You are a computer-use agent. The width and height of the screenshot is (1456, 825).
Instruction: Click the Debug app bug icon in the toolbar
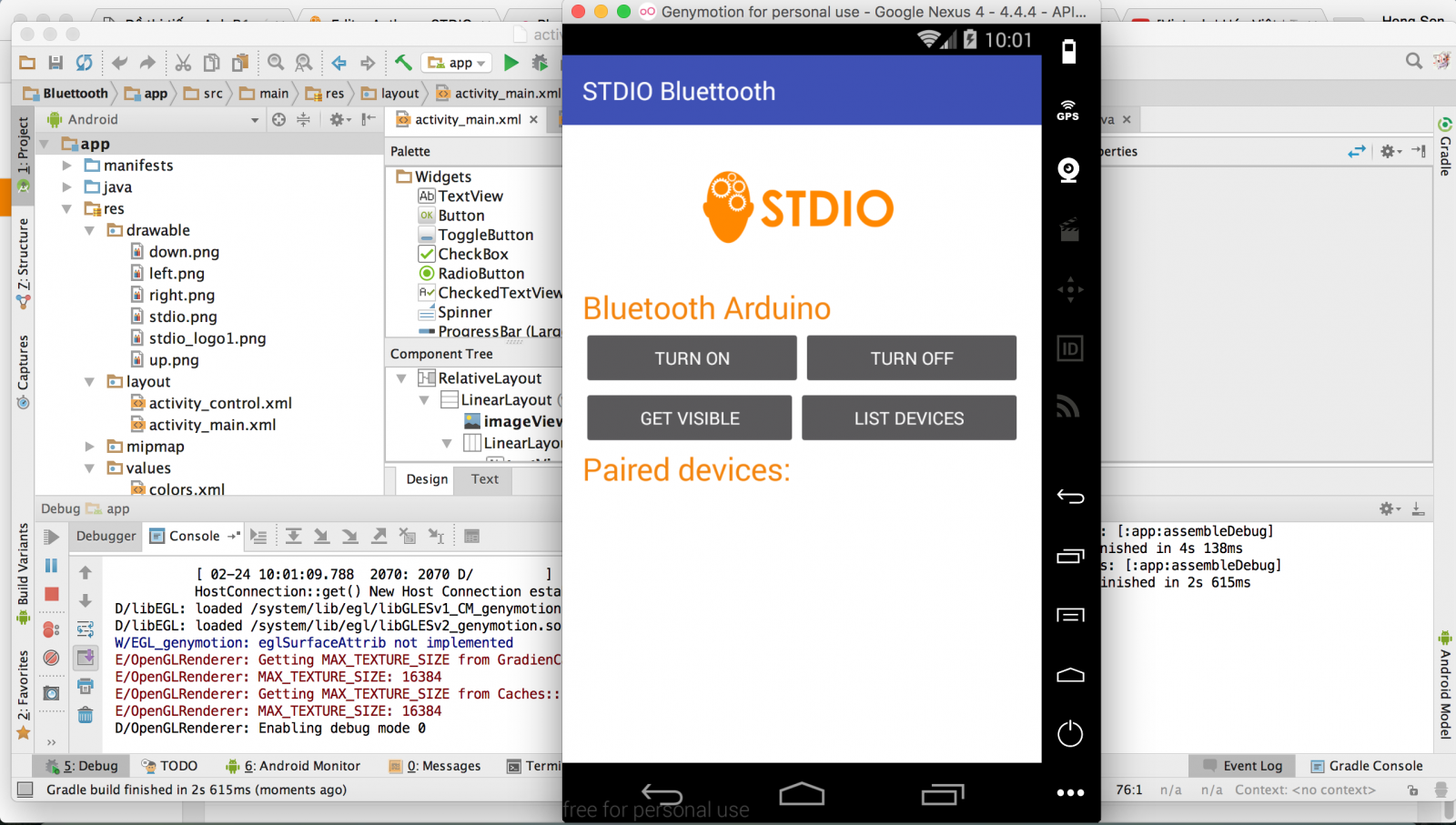click(x=540, y=63)
